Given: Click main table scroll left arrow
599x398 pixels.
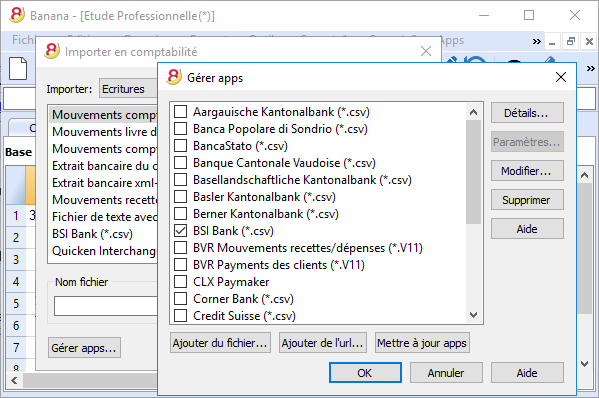Looking at the screenshot, I should (x=14, y=380).
